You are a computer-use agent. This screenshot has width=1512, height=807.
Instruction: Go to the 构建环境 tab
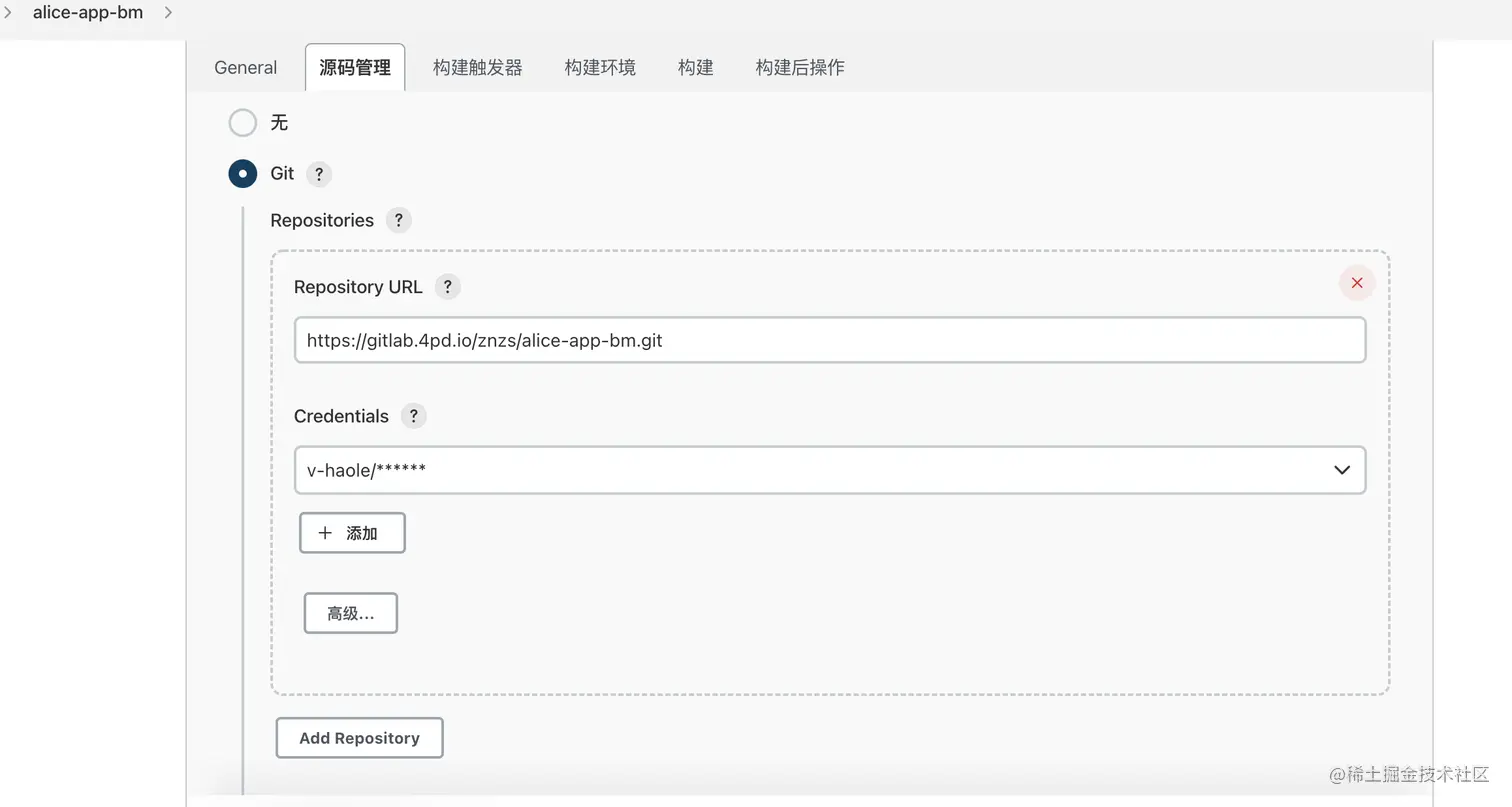pos(600,68)
